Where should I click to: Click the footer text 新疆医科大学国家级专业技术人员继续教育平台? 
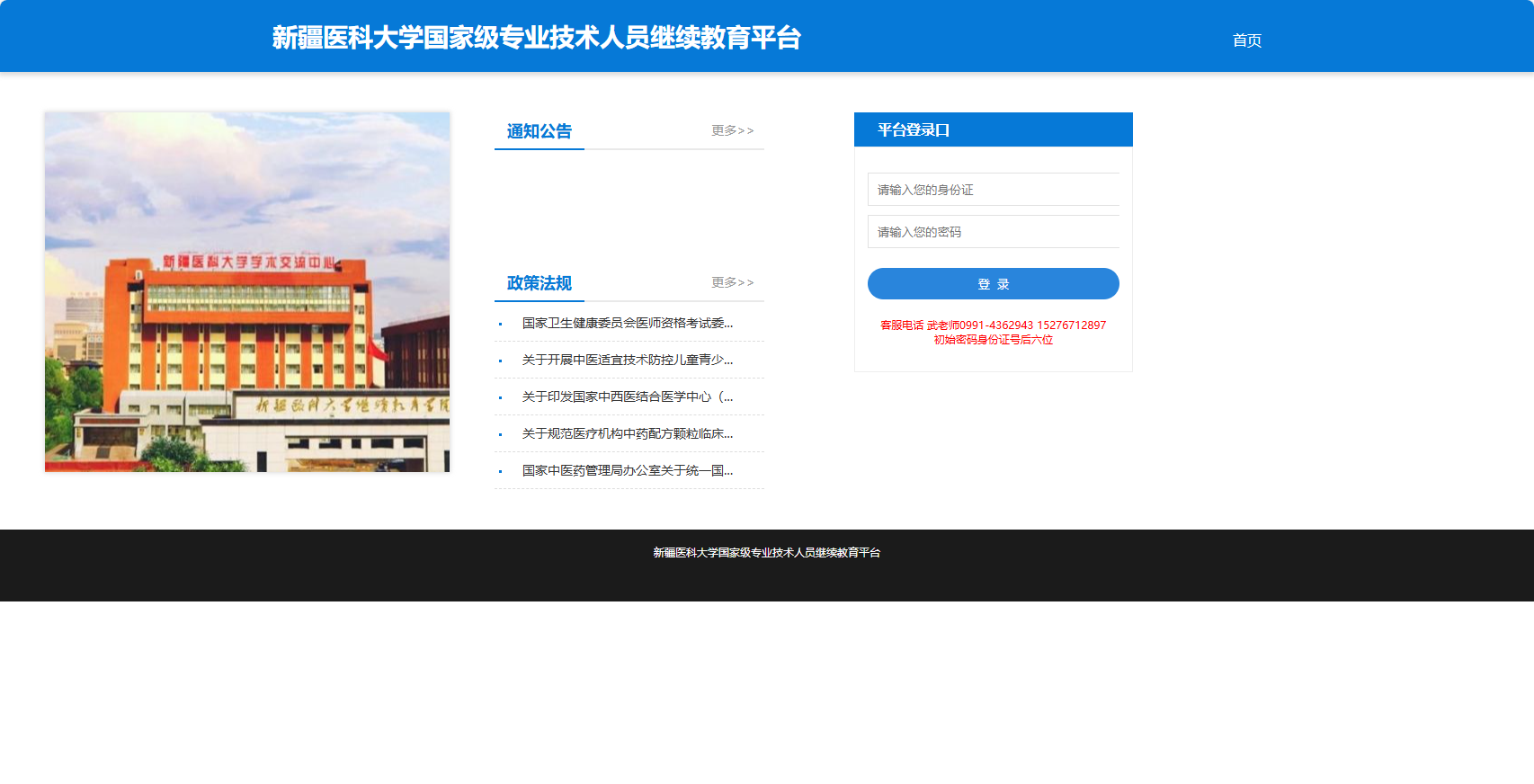coord(767,553)
